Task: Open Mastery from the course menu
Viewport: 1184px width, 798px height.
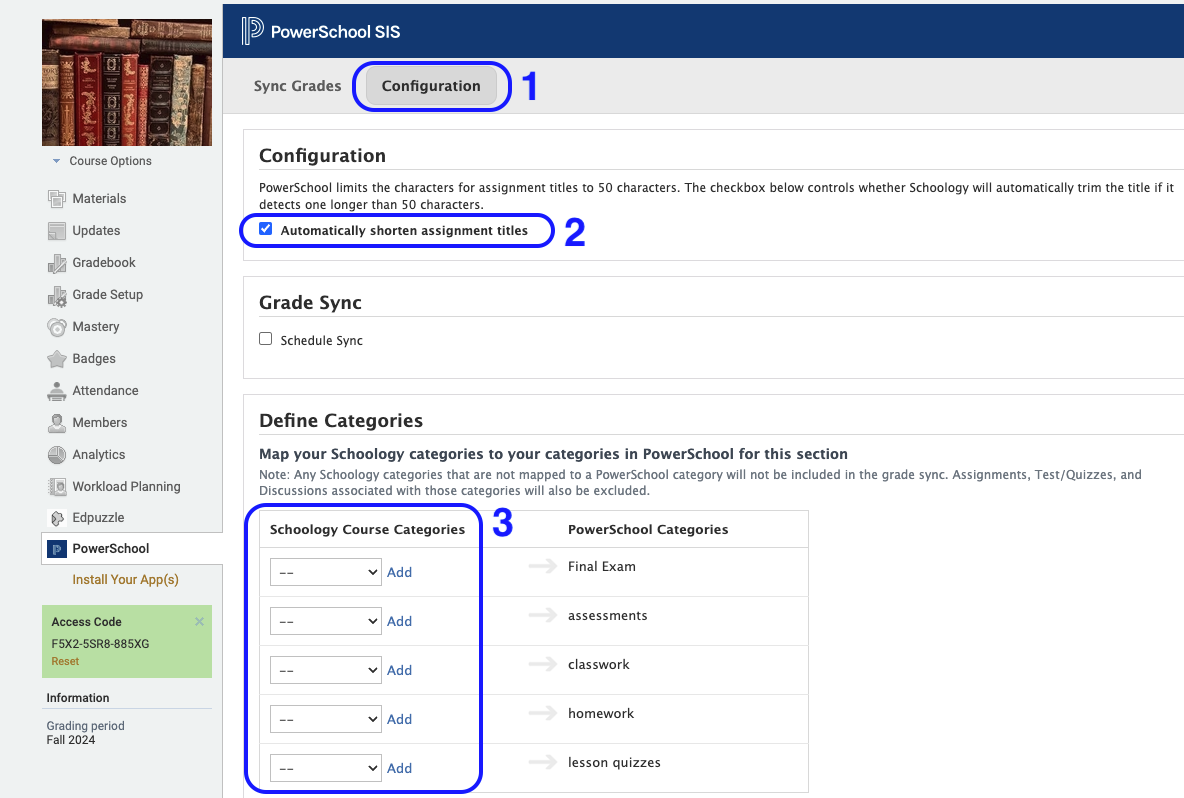Action: tap(96, 327)
